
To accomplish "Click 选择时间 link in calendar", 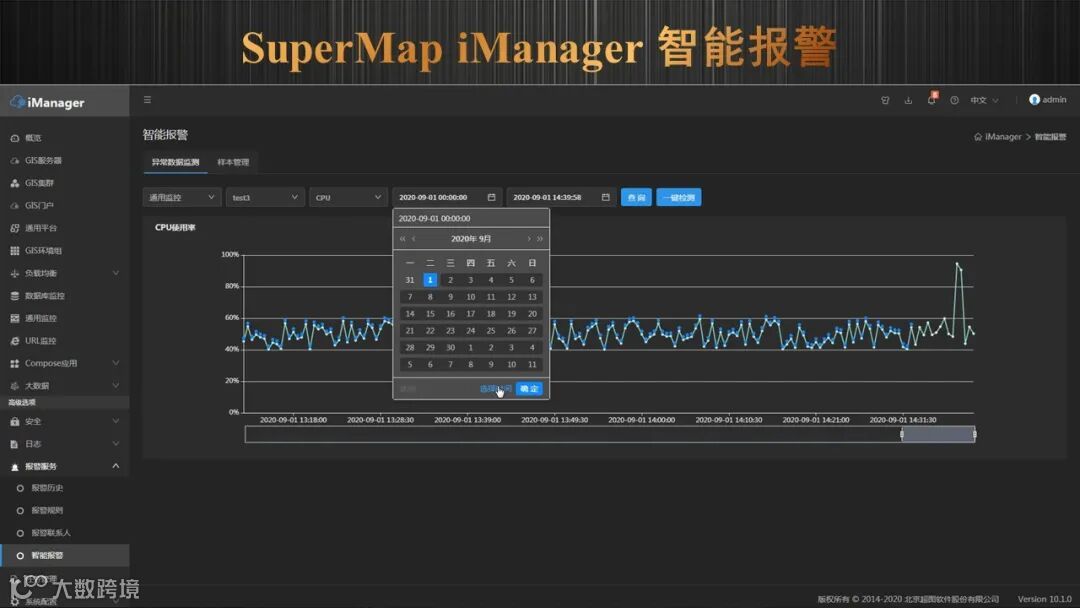I will click(495, 389).
